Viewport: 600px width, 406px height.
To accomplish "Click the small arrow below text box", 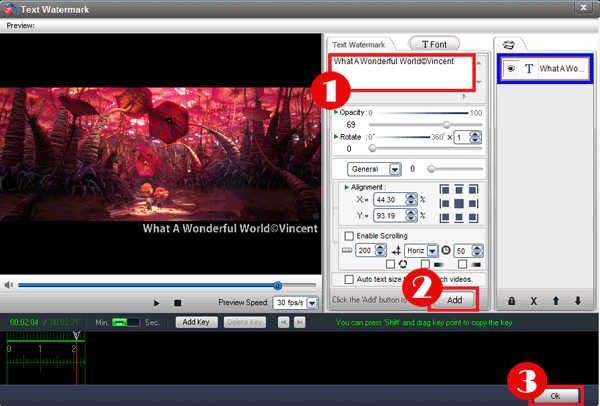I will [x=464, y=96].
